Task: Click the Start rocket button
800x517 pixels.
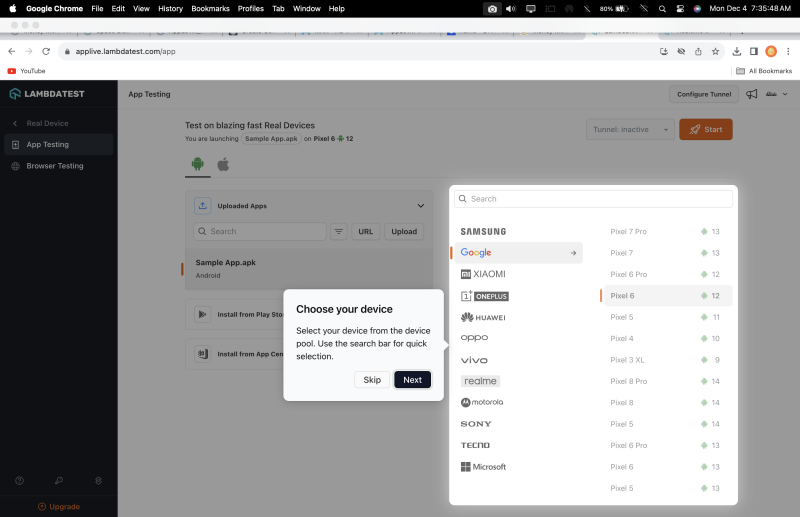Action: [706, 130]
